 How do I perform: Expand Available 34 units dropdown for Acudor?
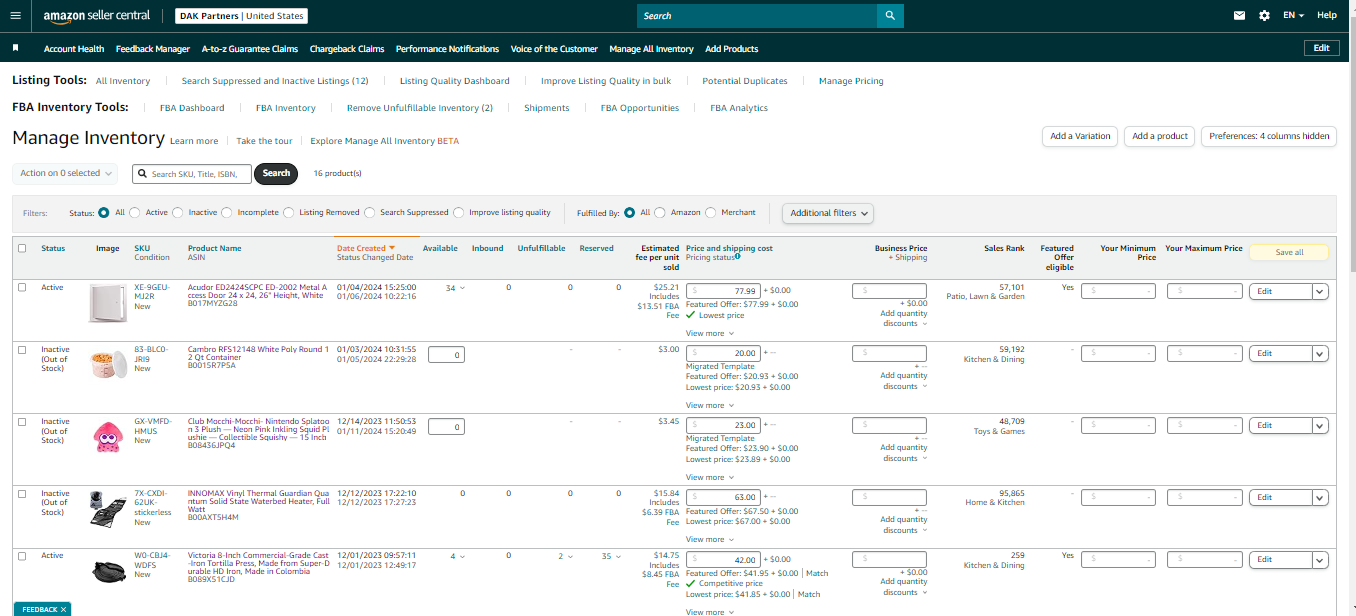(456, 288)
